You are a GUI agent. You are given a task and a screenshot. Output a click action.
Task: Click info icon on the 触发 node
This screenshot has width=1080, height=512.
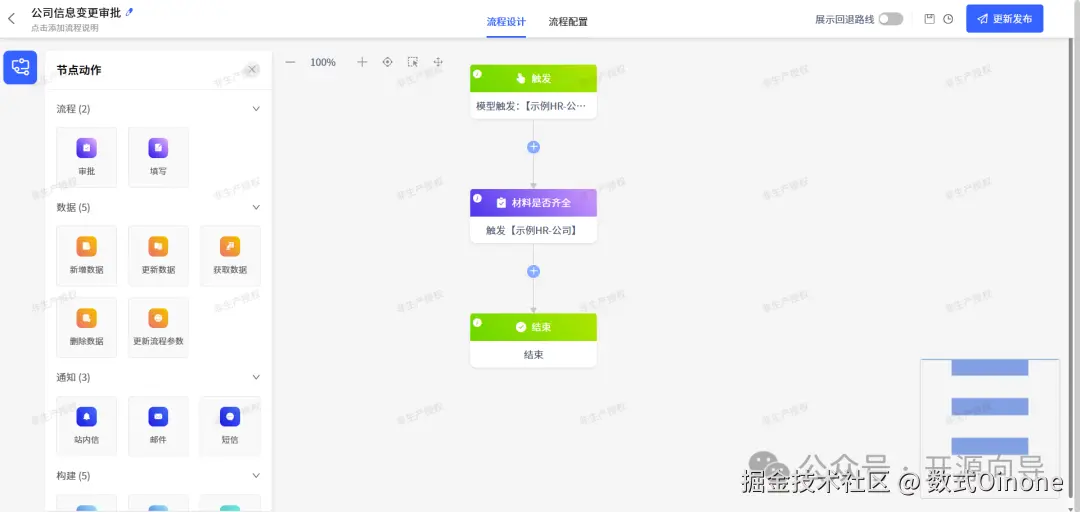(477, 74)
